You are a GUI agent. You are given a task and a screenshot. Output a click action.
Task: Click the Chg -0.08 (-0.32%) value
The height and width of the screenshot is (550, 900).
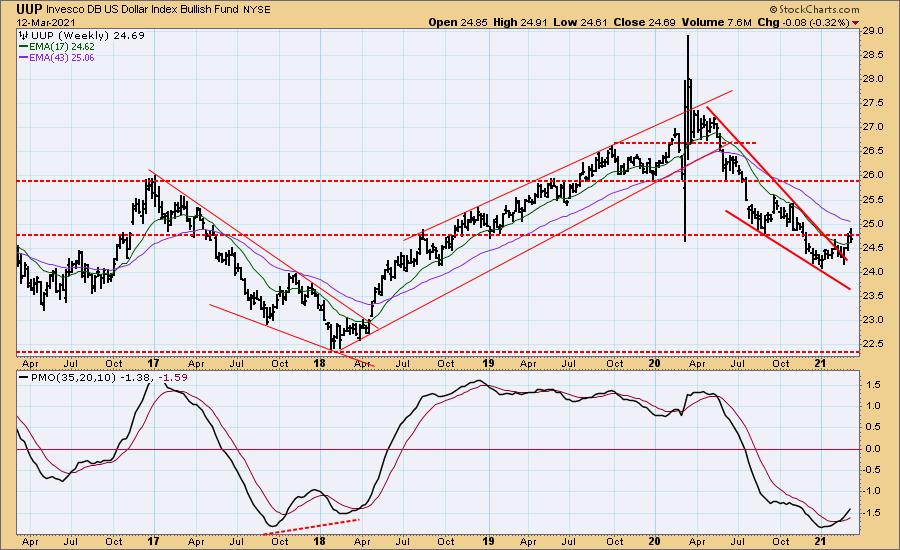point(803,22)
